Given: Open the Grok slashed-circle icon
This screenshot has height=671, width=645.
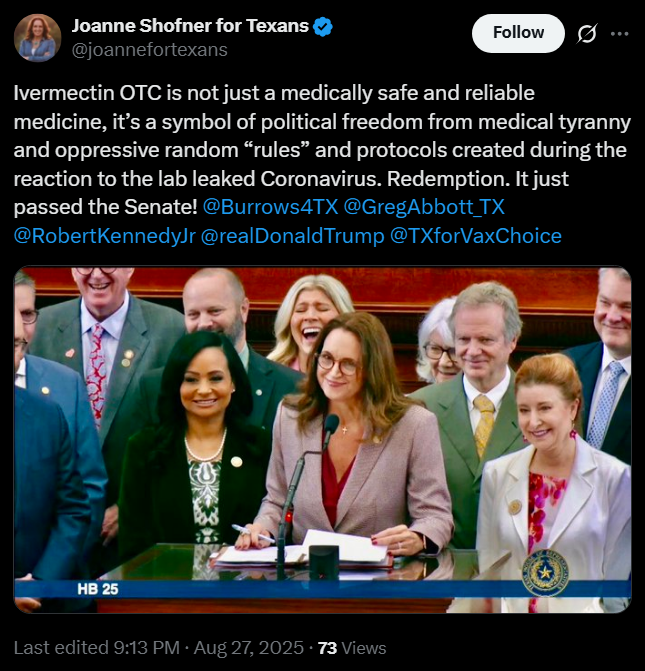Looking at the screenshot, I should (x=586, y=34).
